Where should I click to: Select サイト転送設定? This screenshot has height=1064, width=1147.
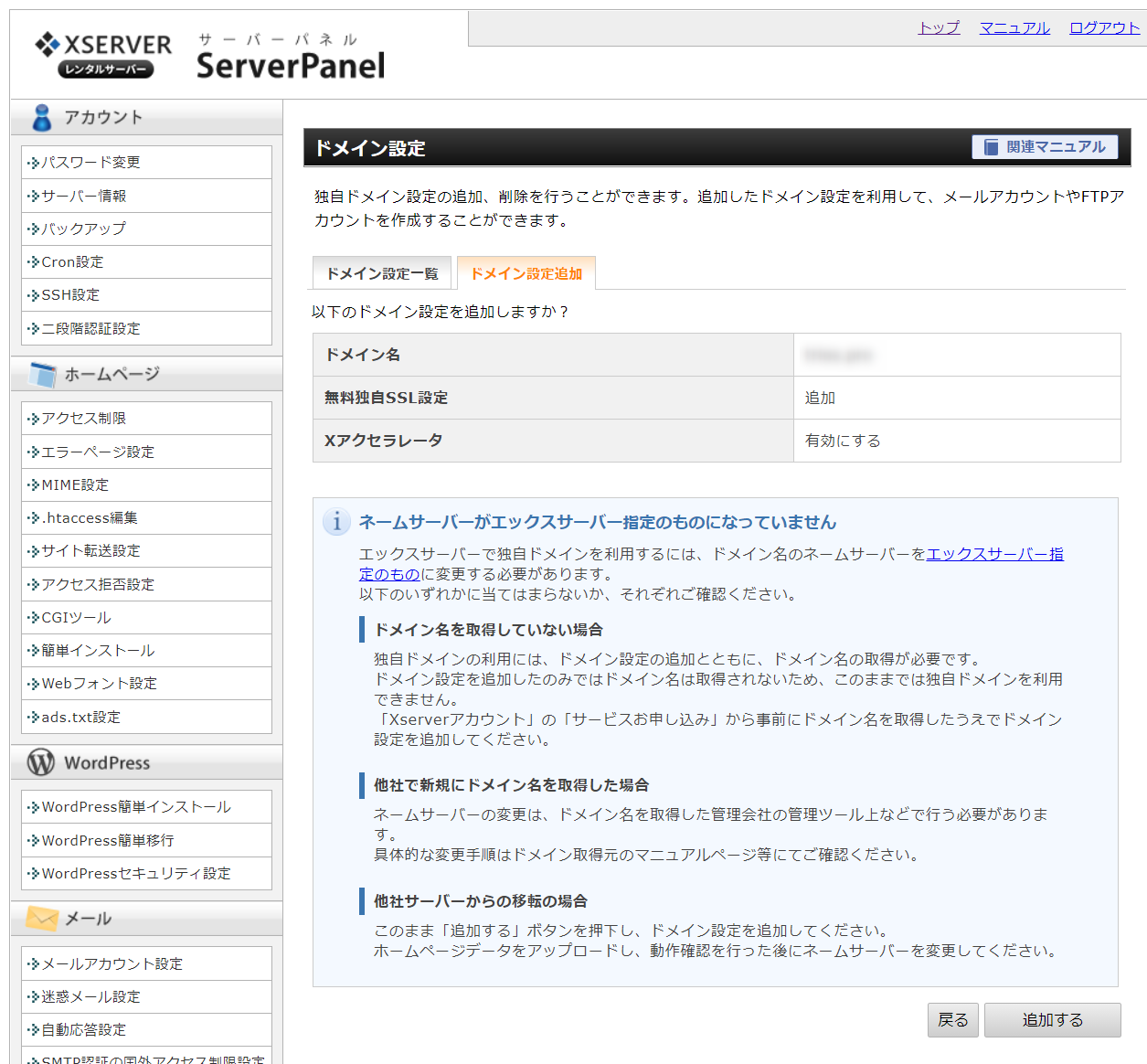pos(146,550)
